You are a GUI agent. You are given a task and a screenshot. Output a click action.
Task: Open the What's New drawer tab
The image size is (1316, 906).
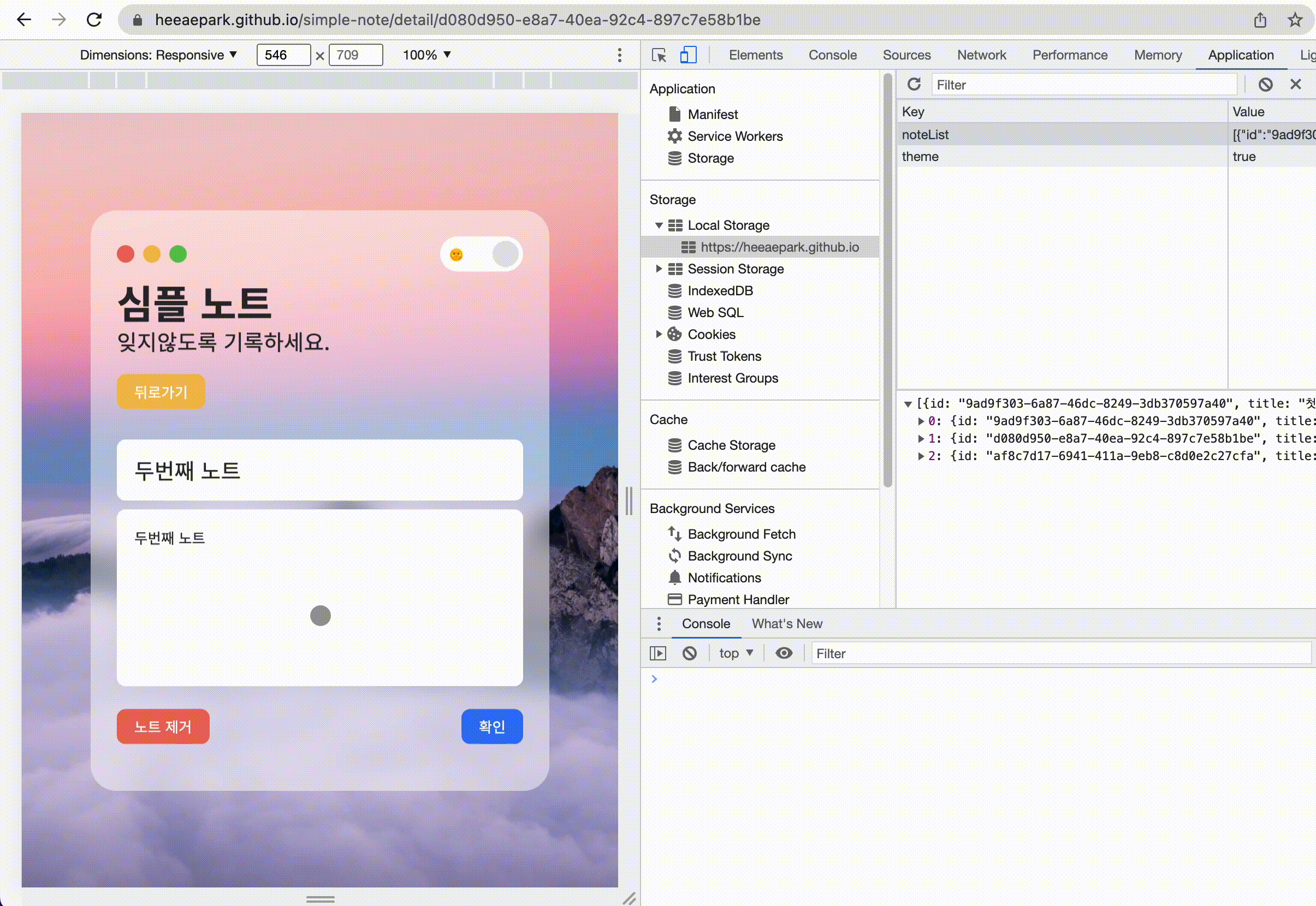pos(787,623)
